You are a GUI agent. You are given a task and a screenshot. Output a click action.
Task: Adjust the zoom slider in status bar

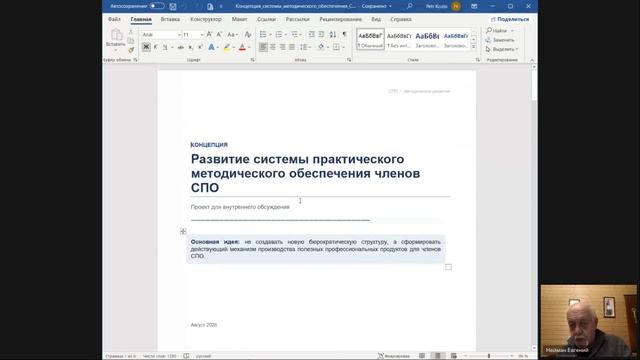(489, 356)
